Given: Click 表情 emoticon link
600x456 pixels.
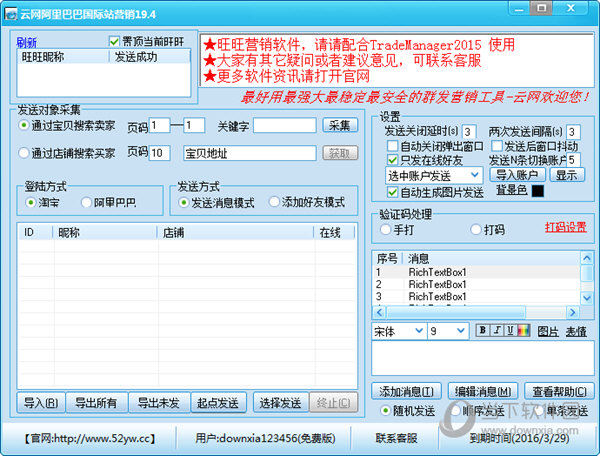Looking at the screenshot, I should (576, 331).
